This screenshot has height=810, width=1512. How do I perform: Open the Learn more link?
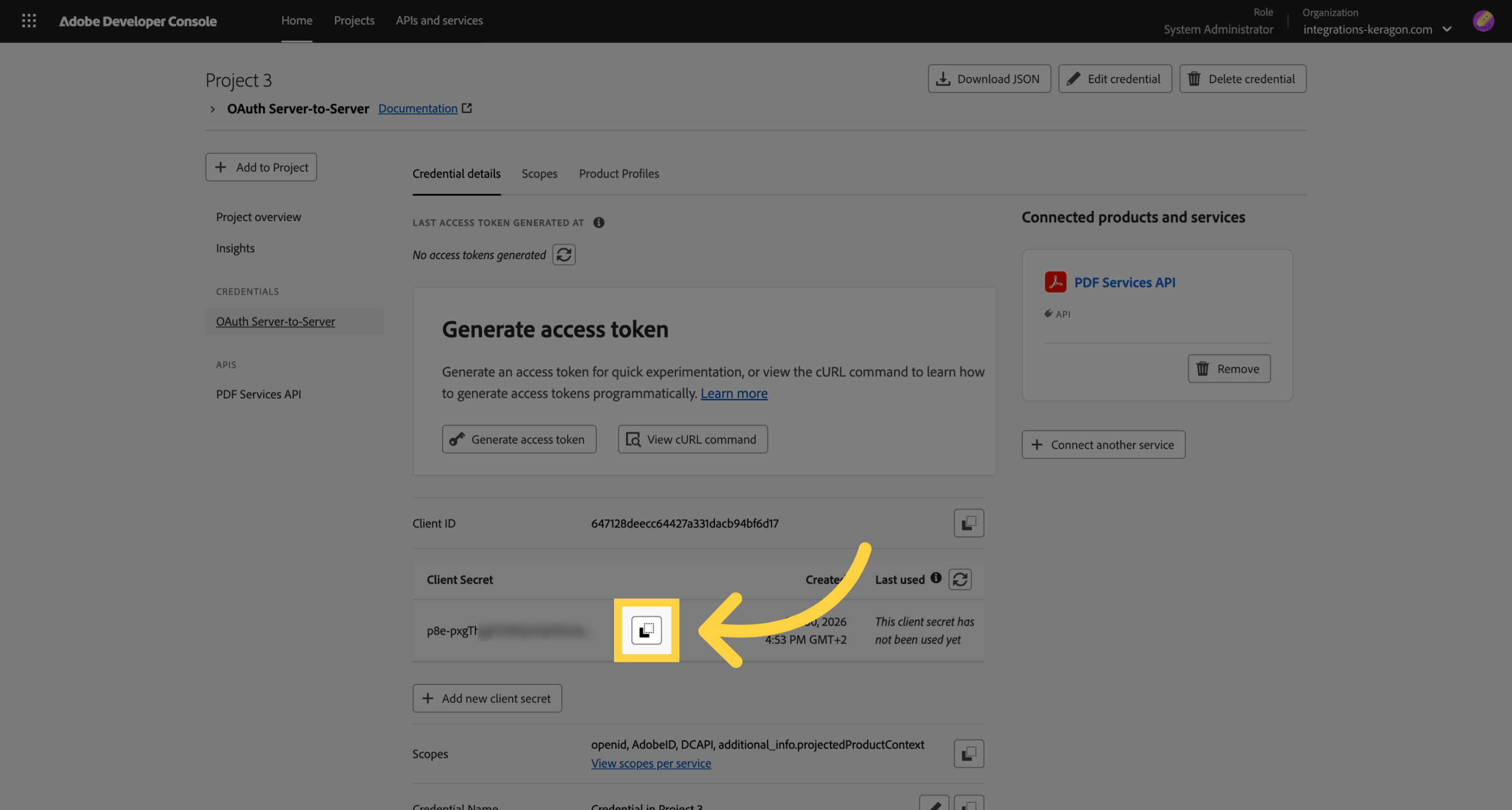click(x=734, y=393)
